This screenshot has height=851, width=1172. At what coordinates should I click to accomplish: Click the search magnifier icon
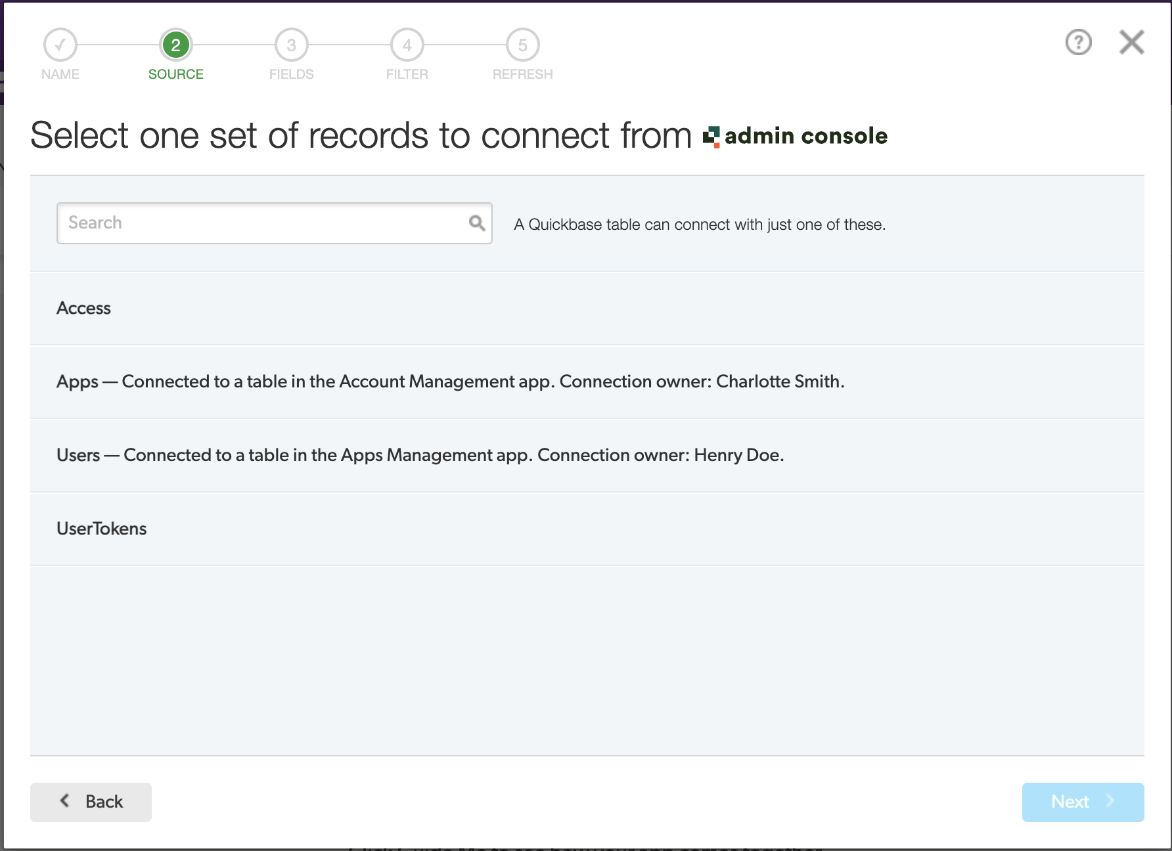click(x=477, y=223)
